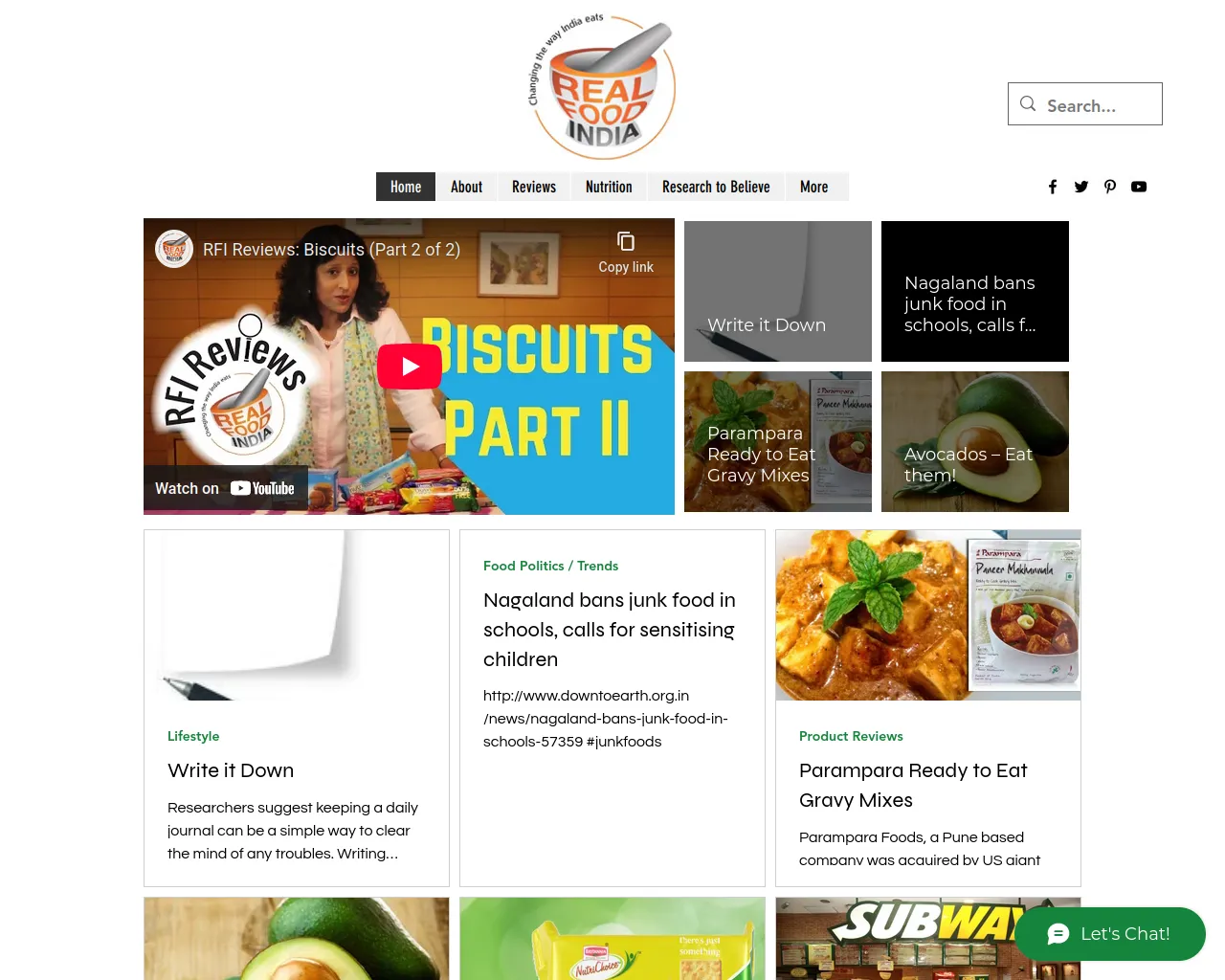Go to the Nutrition menu item
Viewport: 1225px width, 980px height.
click(x=609, y=187)
